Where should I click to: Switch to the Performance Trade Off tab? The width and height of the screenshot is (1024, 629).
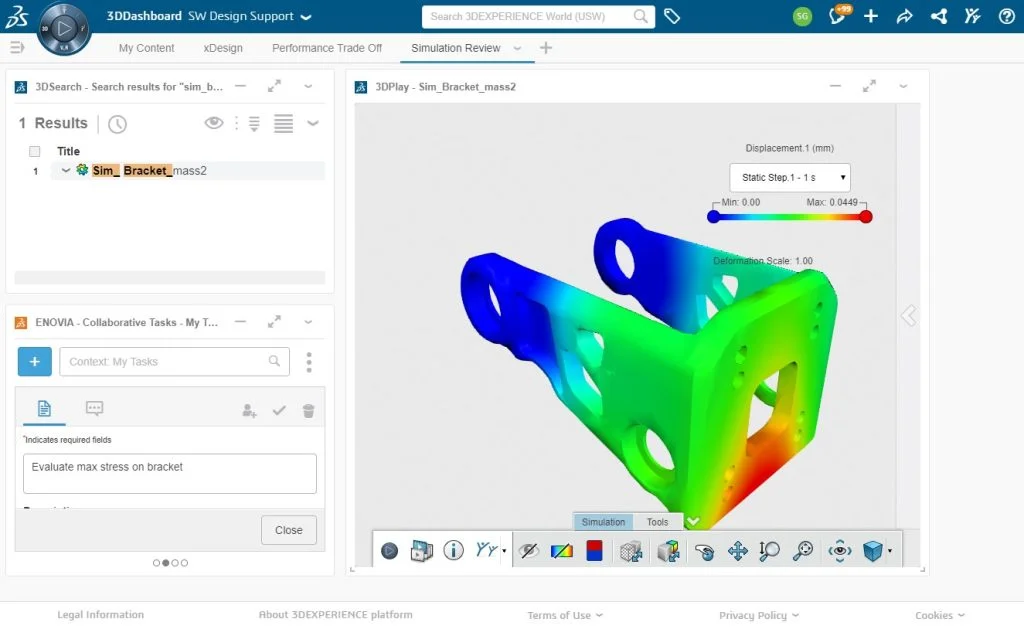coord(327,48)
